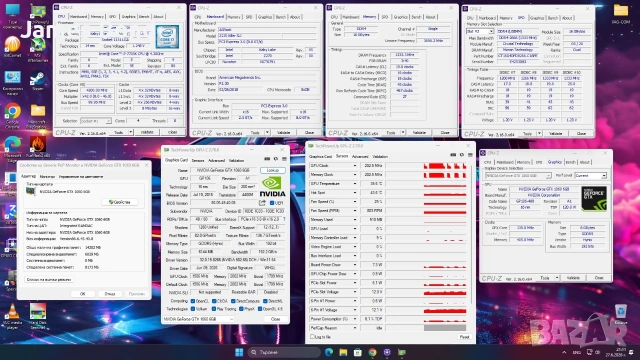Viewport: 640px width, 360px height.
Task: Click the GeForce GTX logo in CPU-Z Graphics window
Action: click(594, 198)
